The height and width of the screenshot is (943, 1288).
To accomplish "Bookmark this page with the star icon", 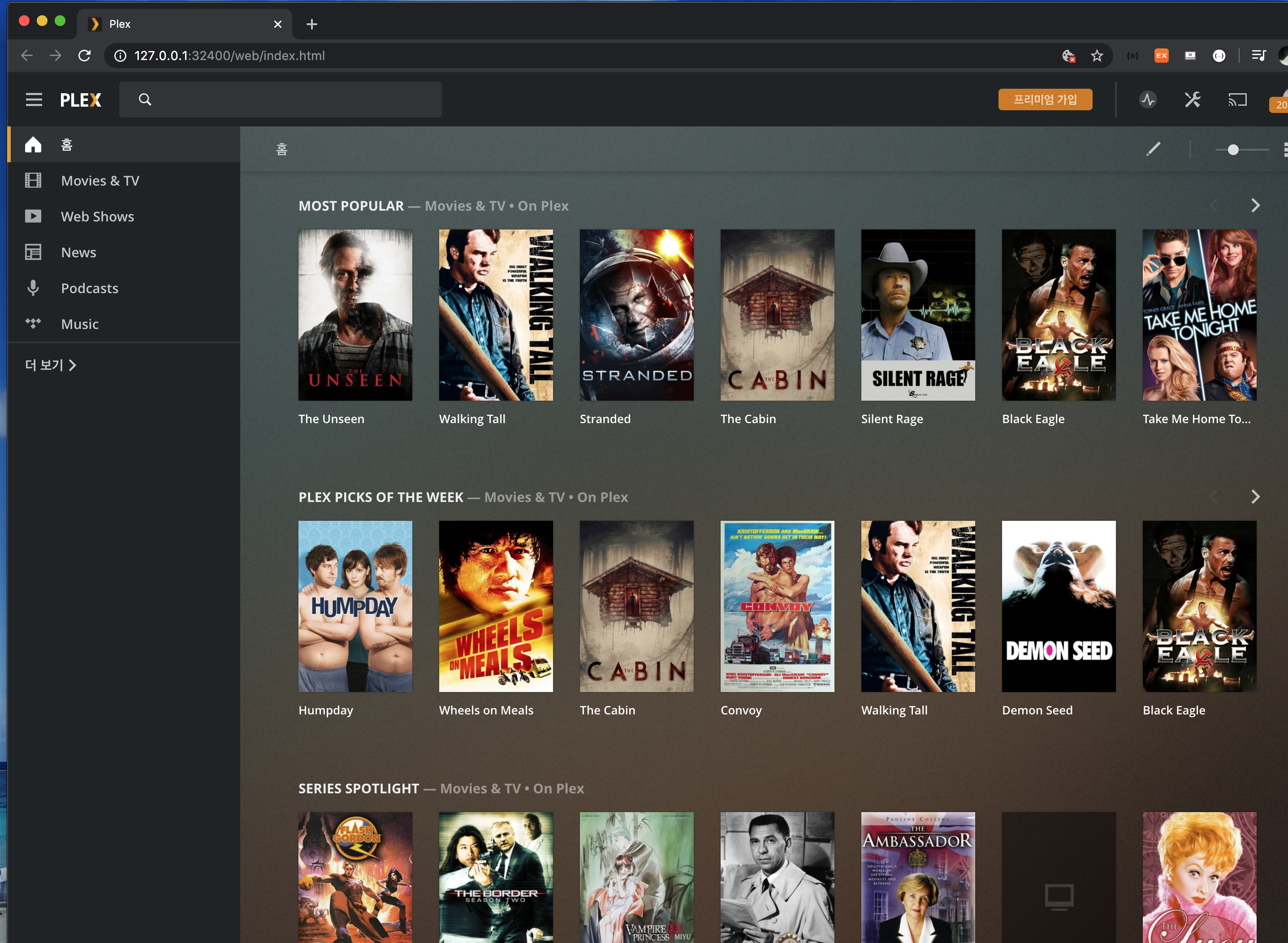I will pos(1096,56).
